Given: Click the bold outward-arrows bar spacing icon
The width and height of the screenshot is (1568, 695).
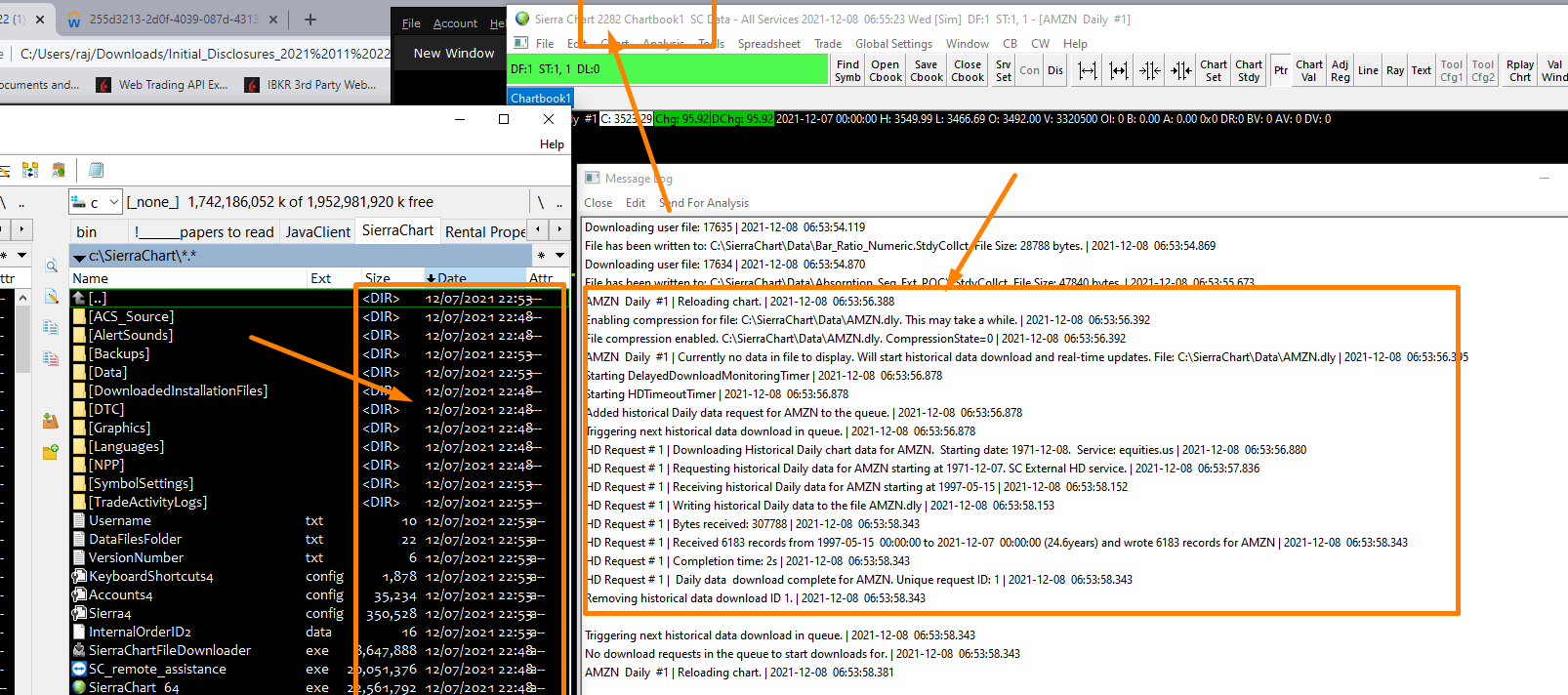Looking at the screenshot, I should 1119,70.
